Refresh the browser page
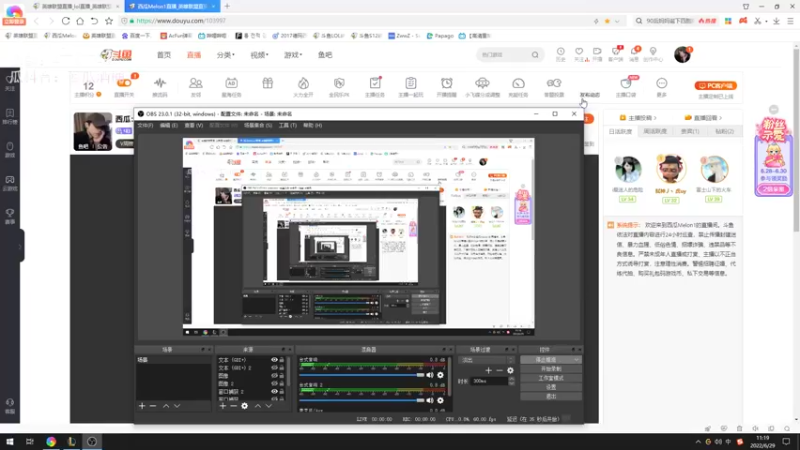The height and width of the screenshot is (450, 800). click(x=65, y=21)
